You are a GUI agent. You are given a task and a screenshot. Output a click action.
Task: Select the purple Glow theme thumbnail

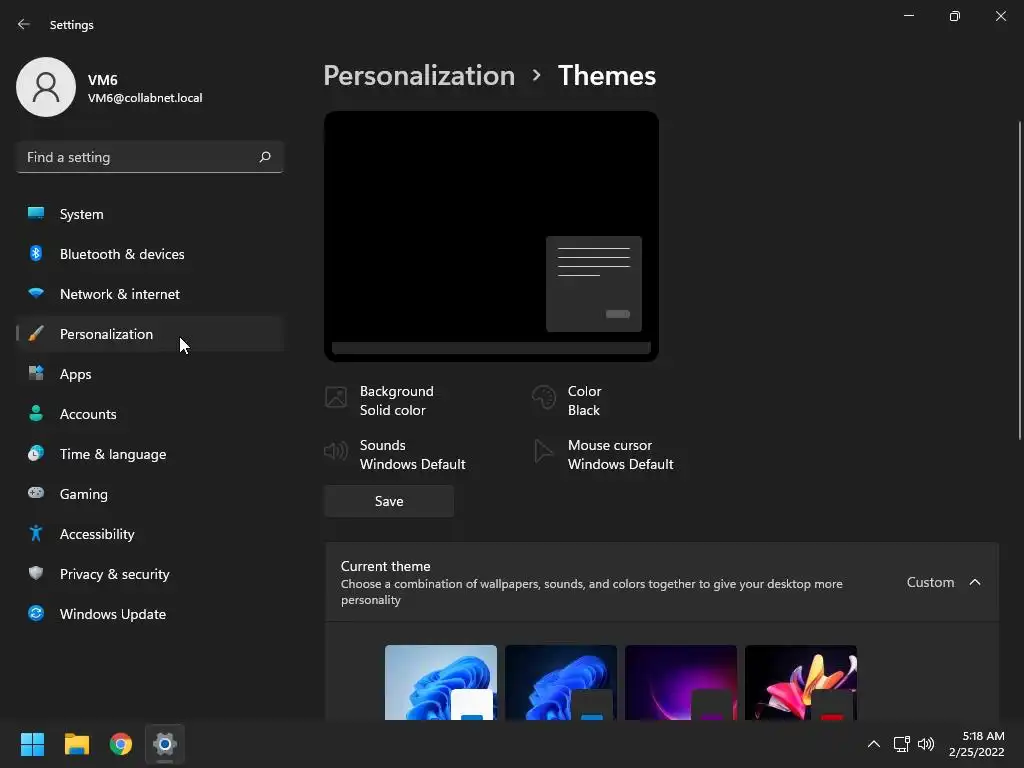(x=681, y=682)
